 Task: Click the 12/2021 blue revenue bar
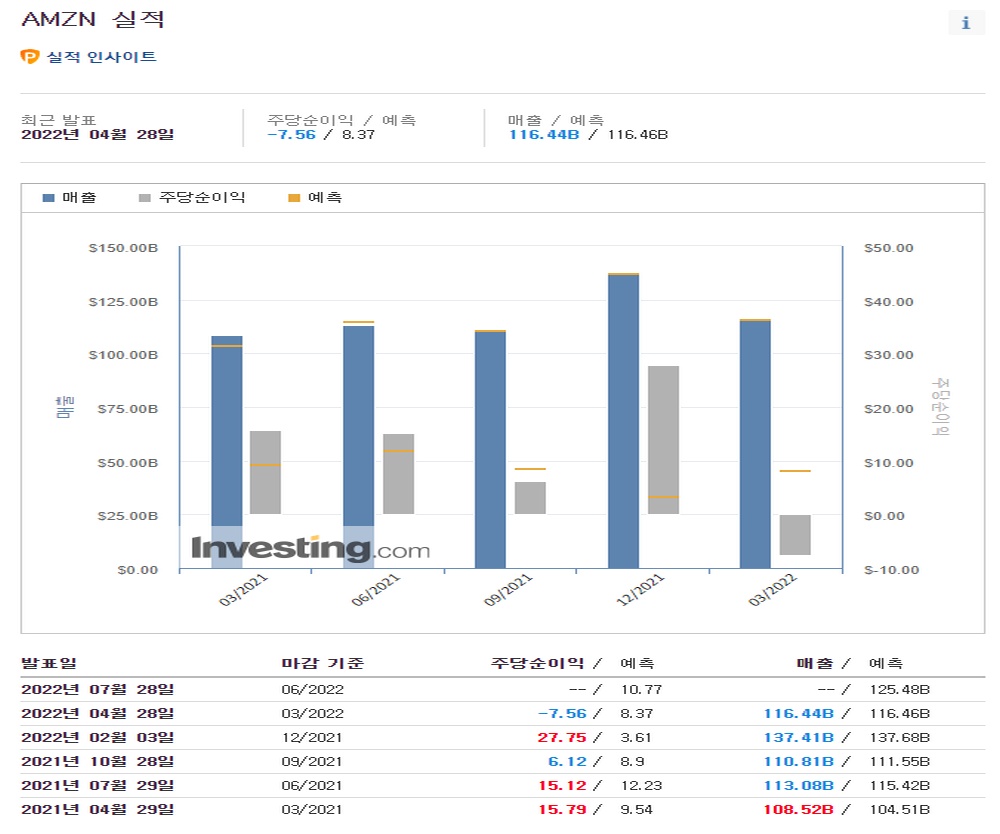(x=623, y=421)
